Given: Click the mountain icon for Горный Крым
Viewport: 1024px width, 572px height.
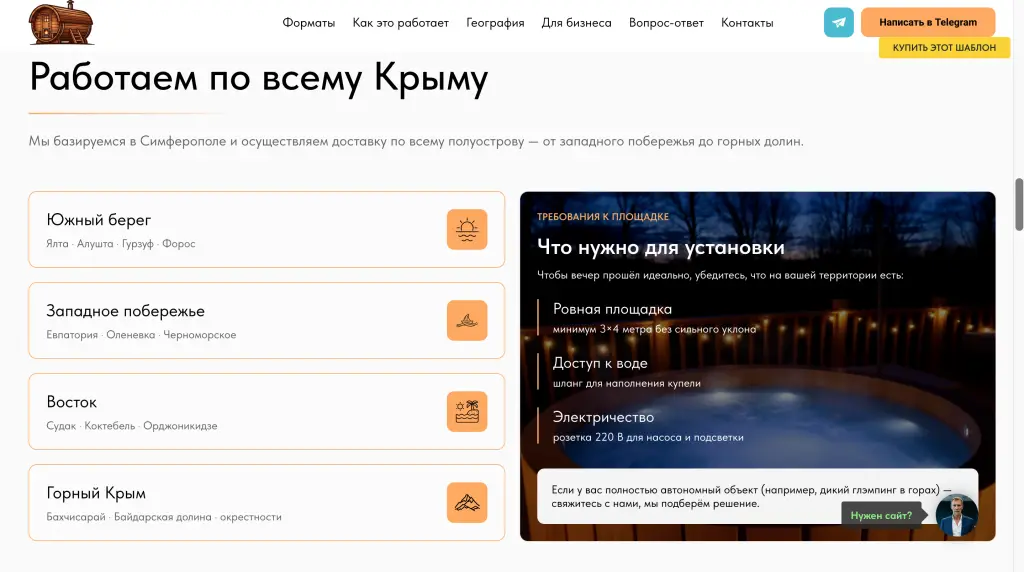Looking at the screenshot, I should coord(467,502).
